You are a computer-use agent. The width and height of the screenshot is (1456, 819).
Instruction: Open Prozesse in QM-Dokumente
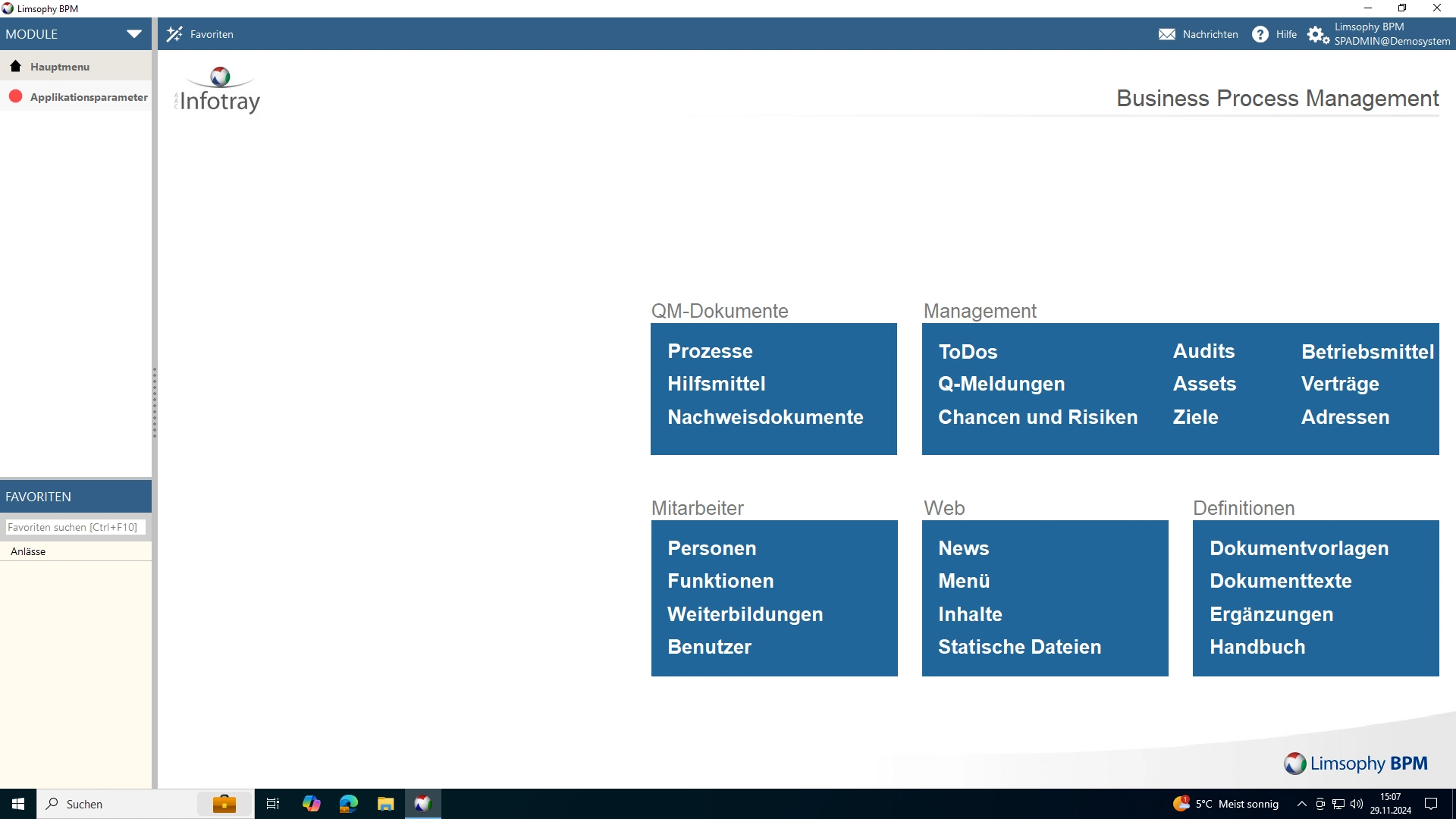(x=710, y=351)
